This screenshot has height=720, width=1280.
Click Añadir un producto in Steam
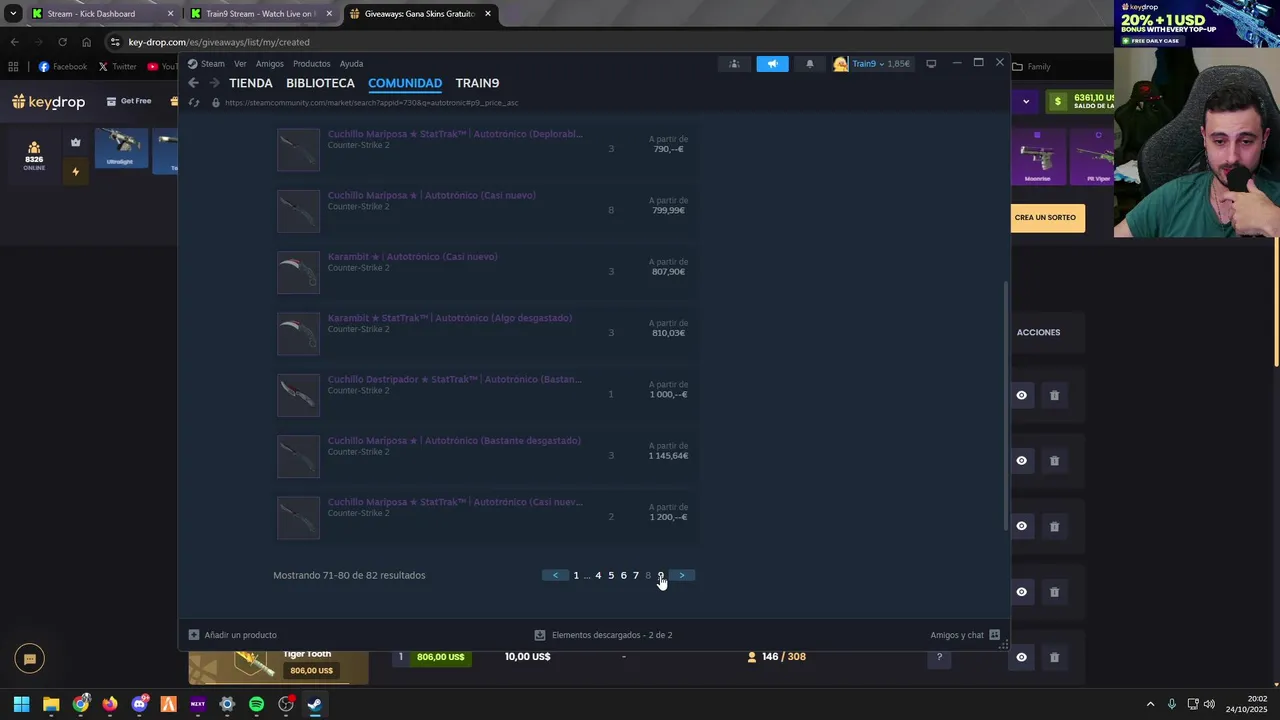[233, 635]
